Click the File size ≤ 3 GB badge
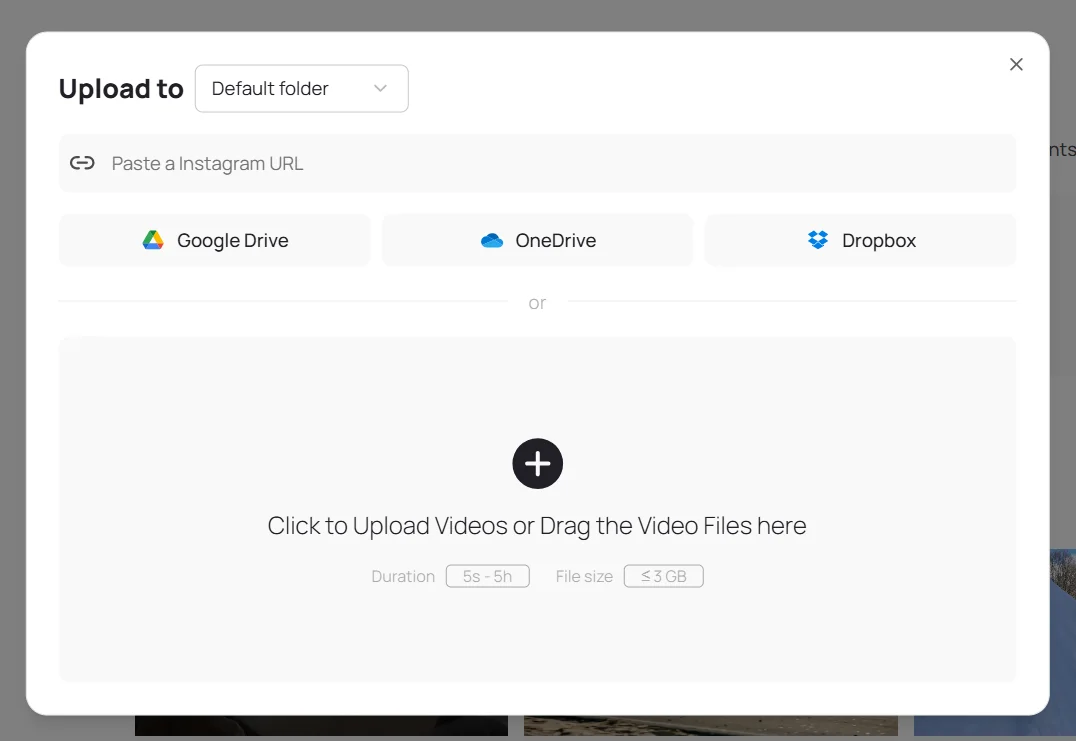Viewport: 1076px width, 741px height. point(663,576)
